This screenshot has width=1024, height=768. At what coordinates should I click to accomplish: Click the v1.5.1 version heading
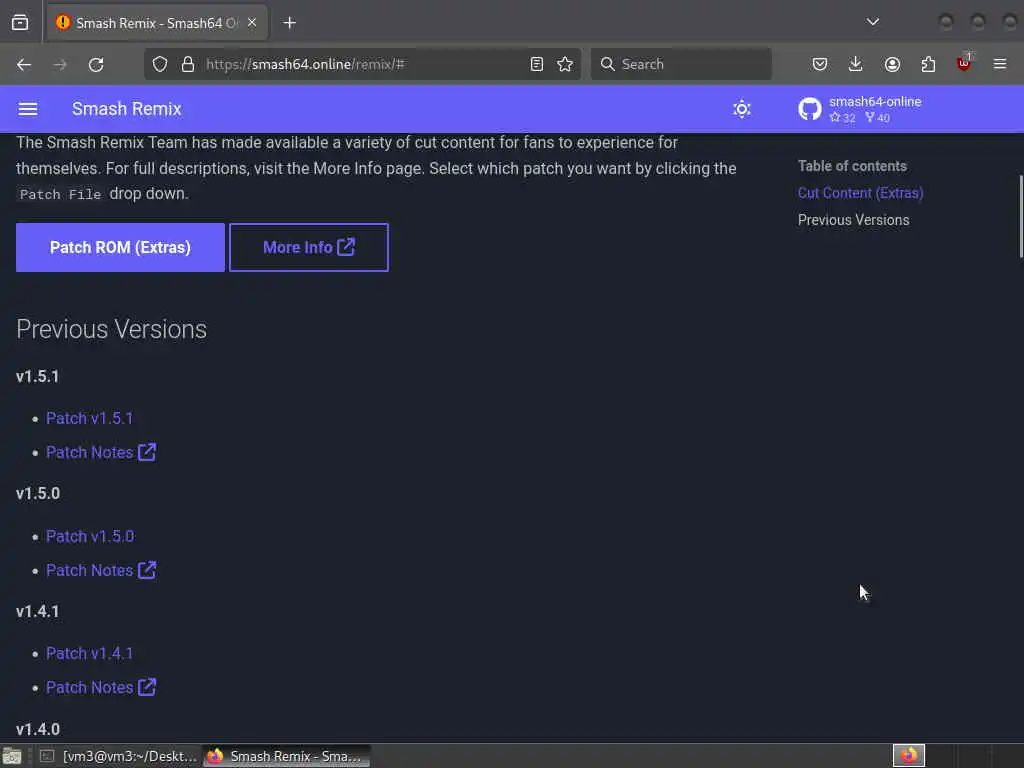pyautogui.click(x=37, y=377)
